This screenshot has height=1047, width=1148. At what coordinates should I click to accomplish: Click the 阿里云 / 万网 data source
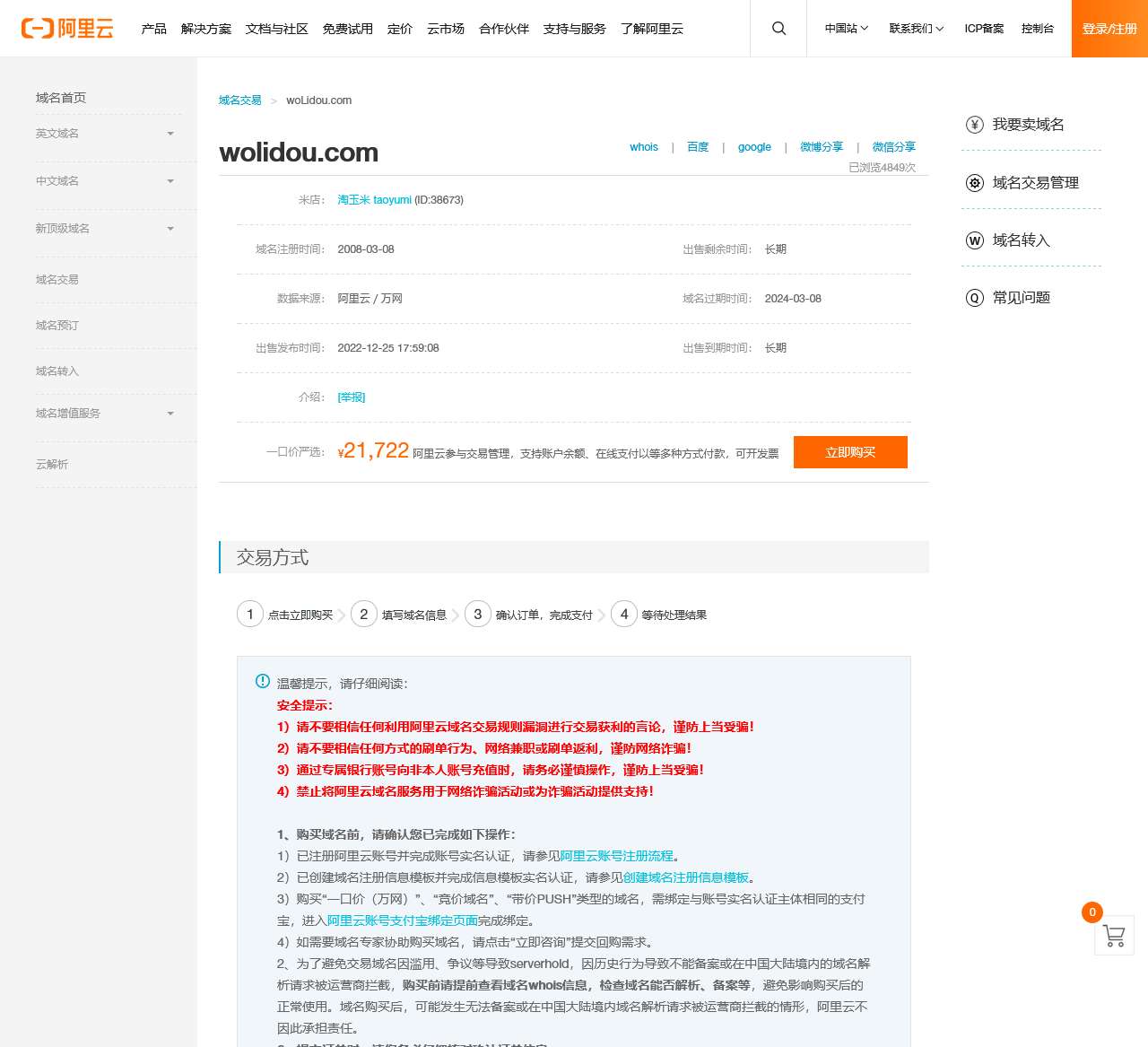point(370,299)
